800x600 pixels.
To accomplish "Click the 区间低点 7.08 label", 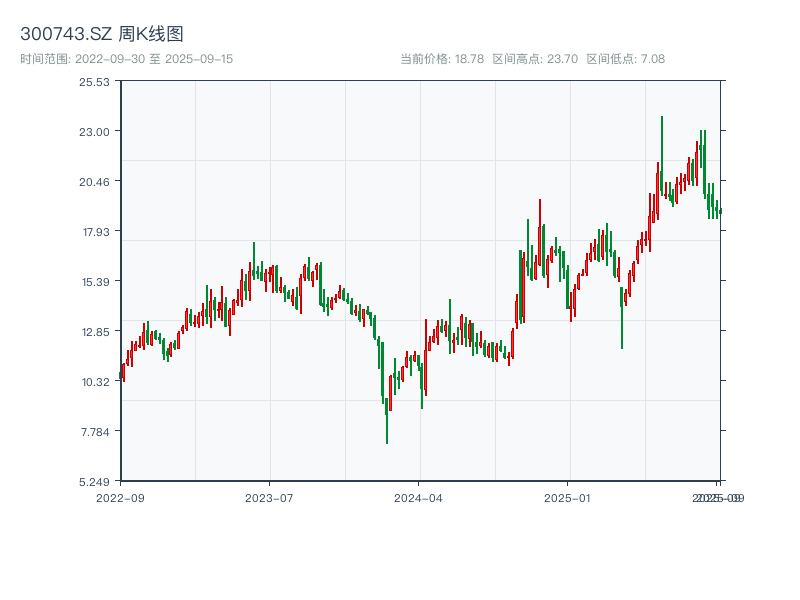I will (625, 59).
